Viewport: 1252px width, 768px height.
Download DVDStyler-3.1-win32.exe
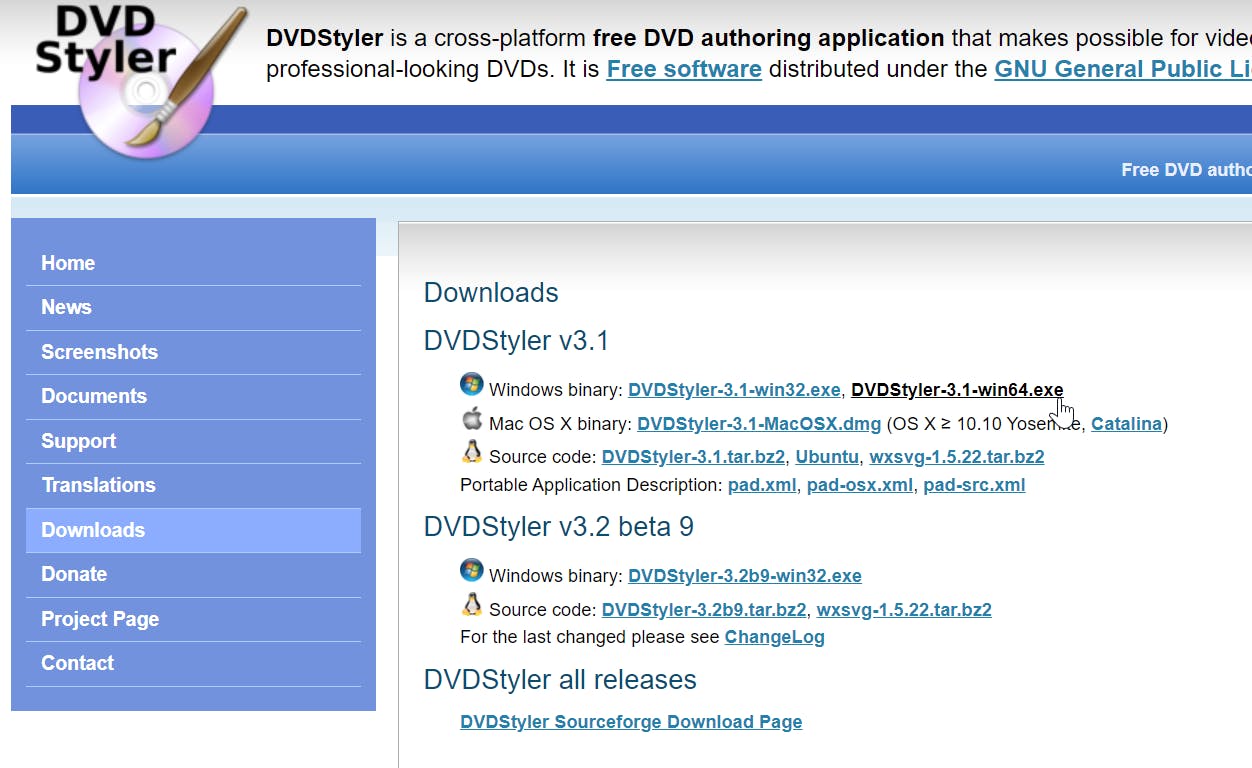(734, 390)
